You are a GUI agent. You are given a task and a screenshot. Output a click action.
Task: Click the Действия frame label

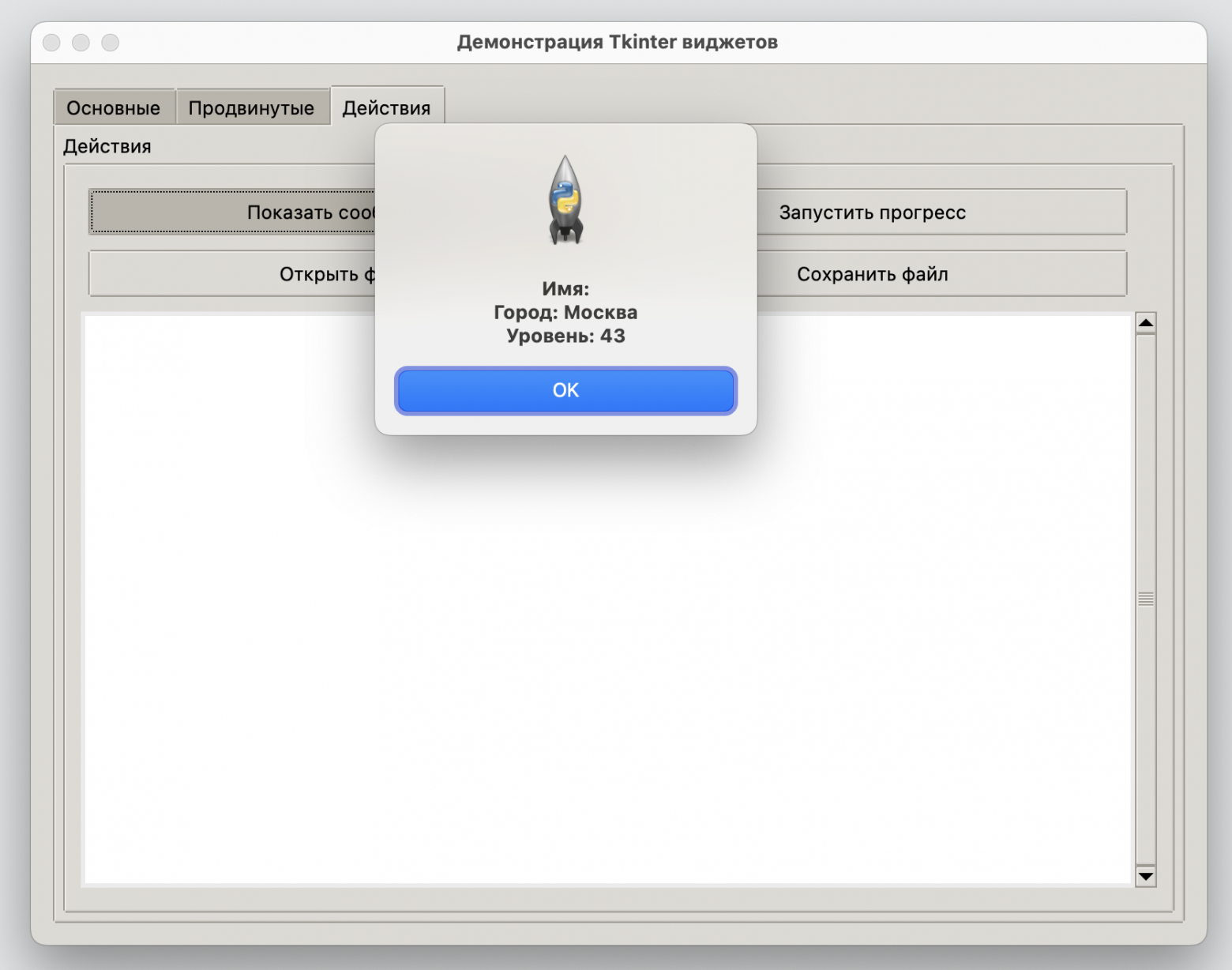107,146
